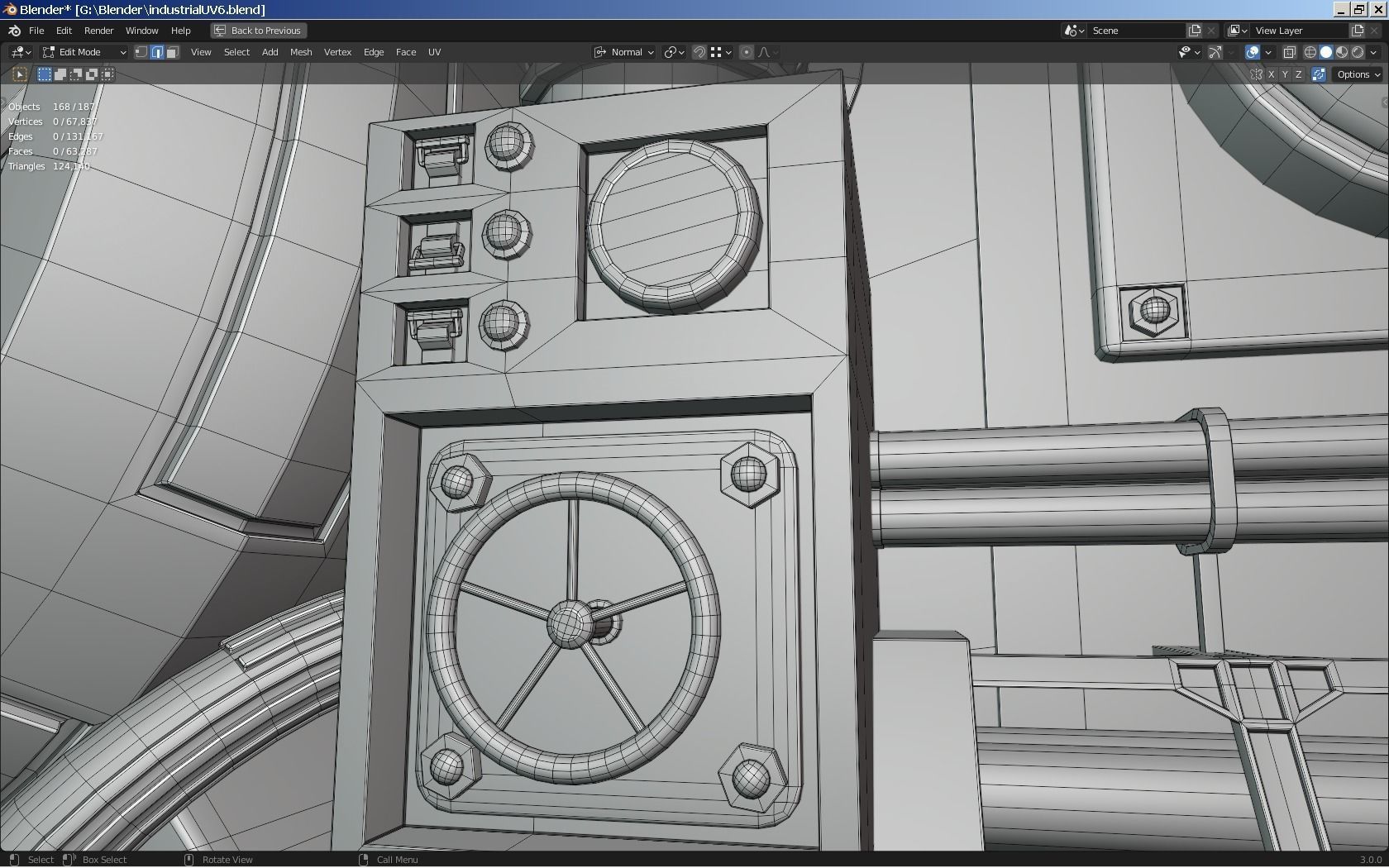Open the snapping options dropdown
The image size is (1389, 868).
[x=721, y=52]
